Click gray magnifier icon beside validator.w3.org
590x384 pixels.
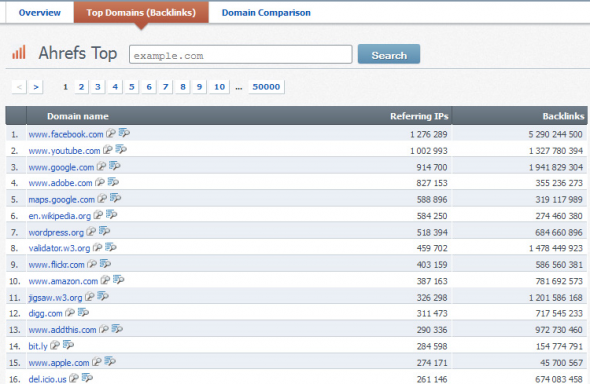click(x=97, y=247)
